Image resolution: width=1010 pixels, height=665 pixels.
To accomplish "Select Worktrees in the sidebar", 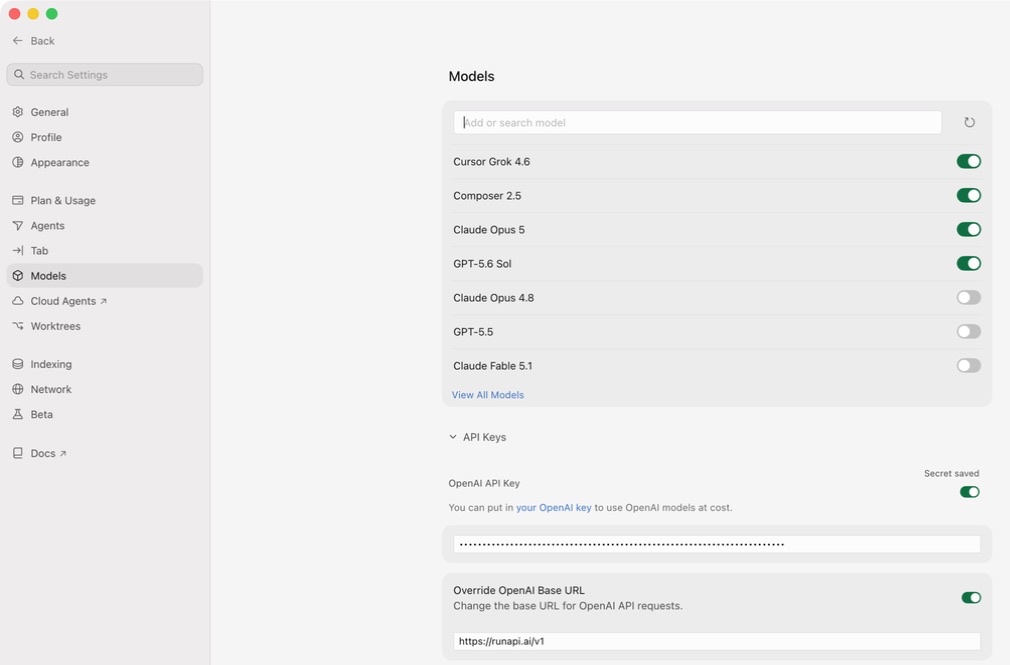I will pos(105,326).
